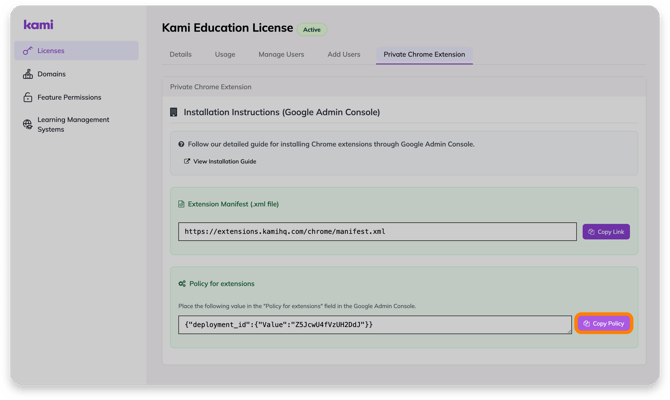Open Licenses in the sidebar

click(76, 50)
